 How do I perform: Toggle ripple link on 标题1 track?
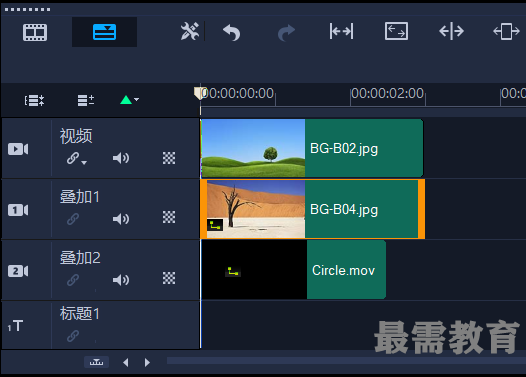pyautogui.click(x=73, y=335)
